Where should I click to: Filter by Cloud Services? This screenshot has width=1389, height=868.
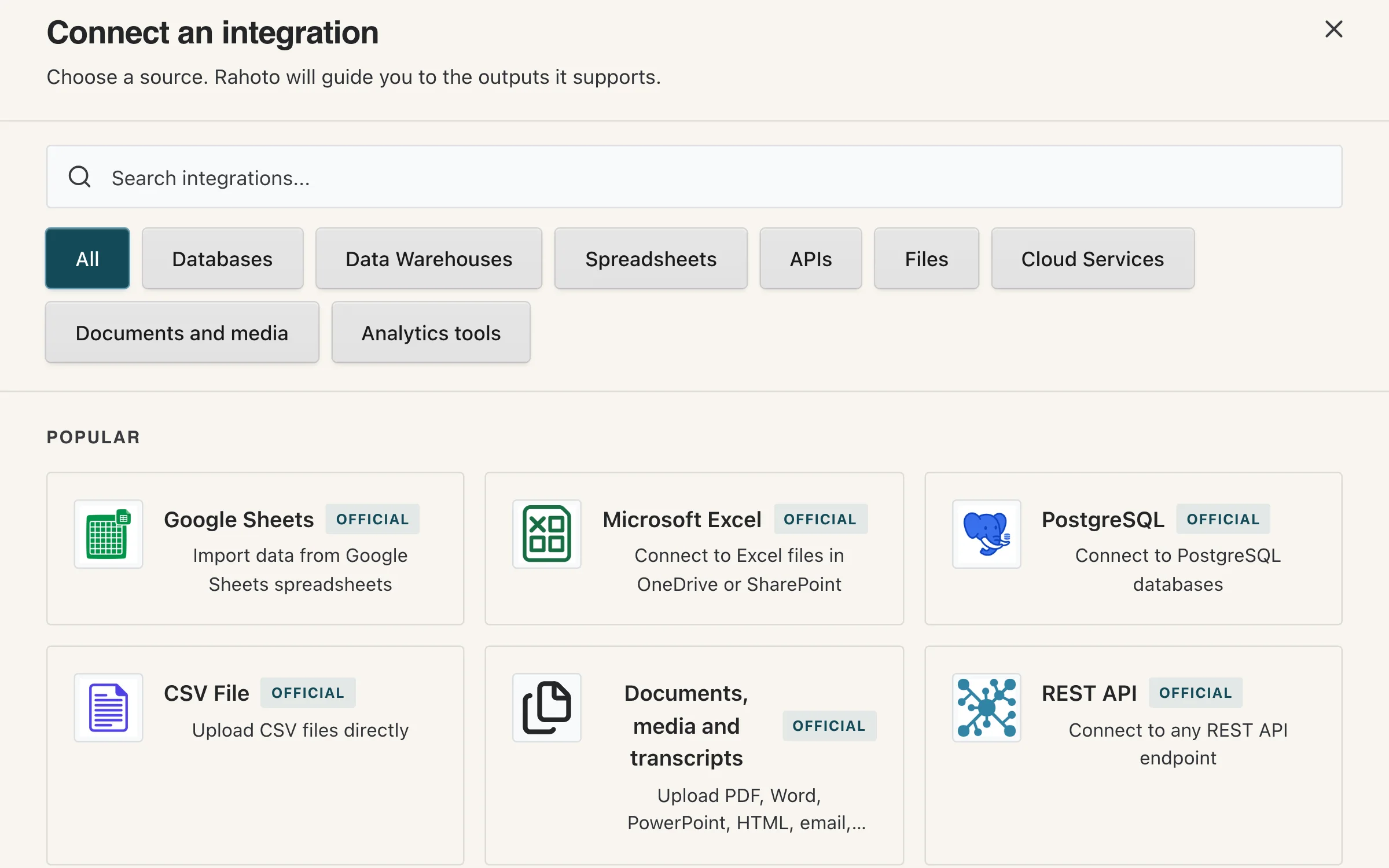click(x=1093, y=259)
